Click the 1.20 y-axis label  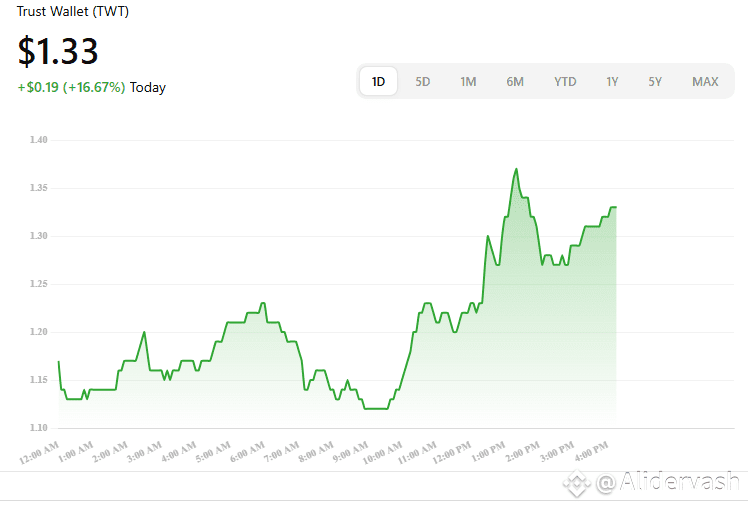(x=39, y=332)
